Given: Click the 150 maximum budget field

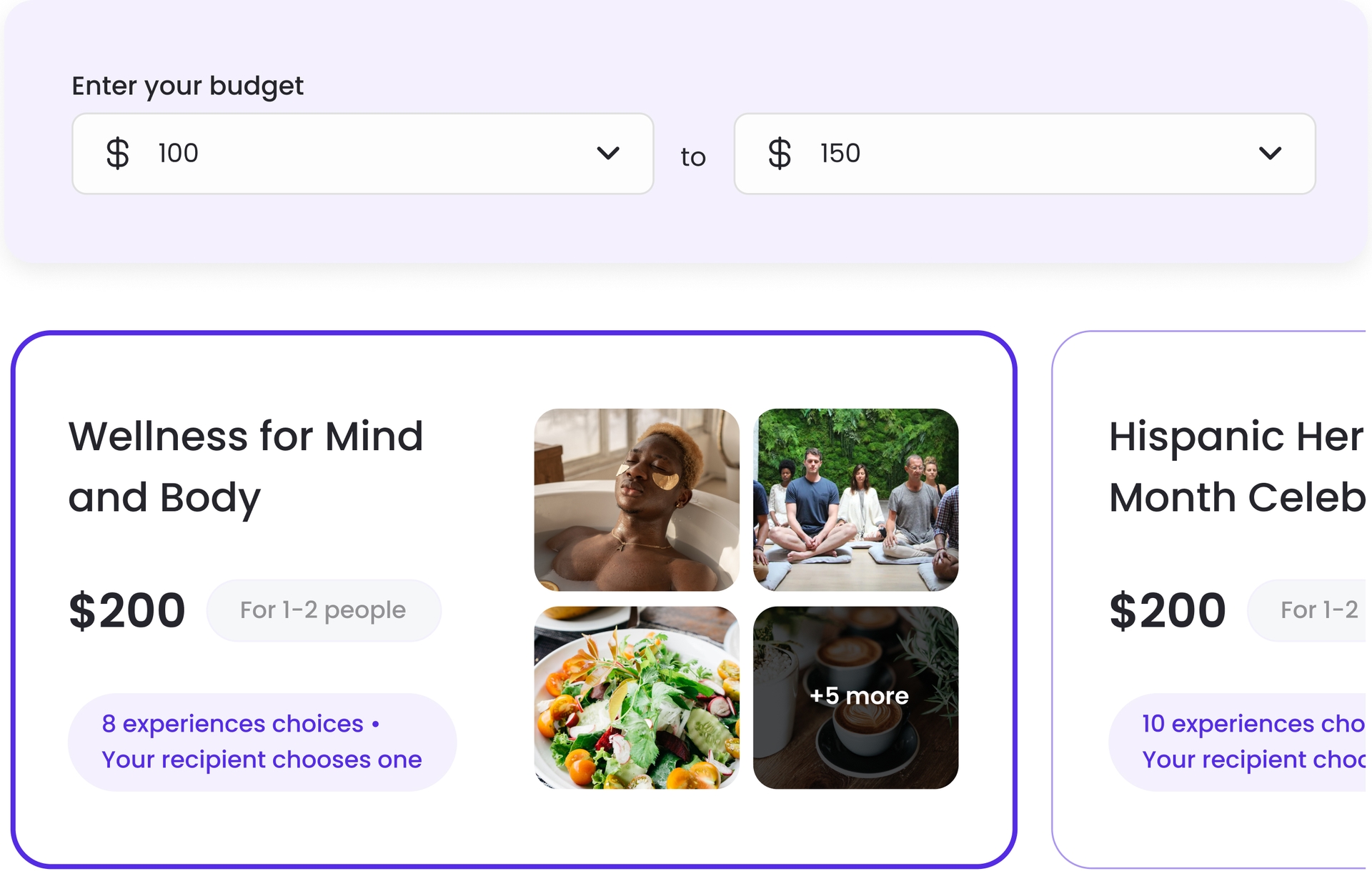Looking at the screenshot, I should [x=1024, y=153].
